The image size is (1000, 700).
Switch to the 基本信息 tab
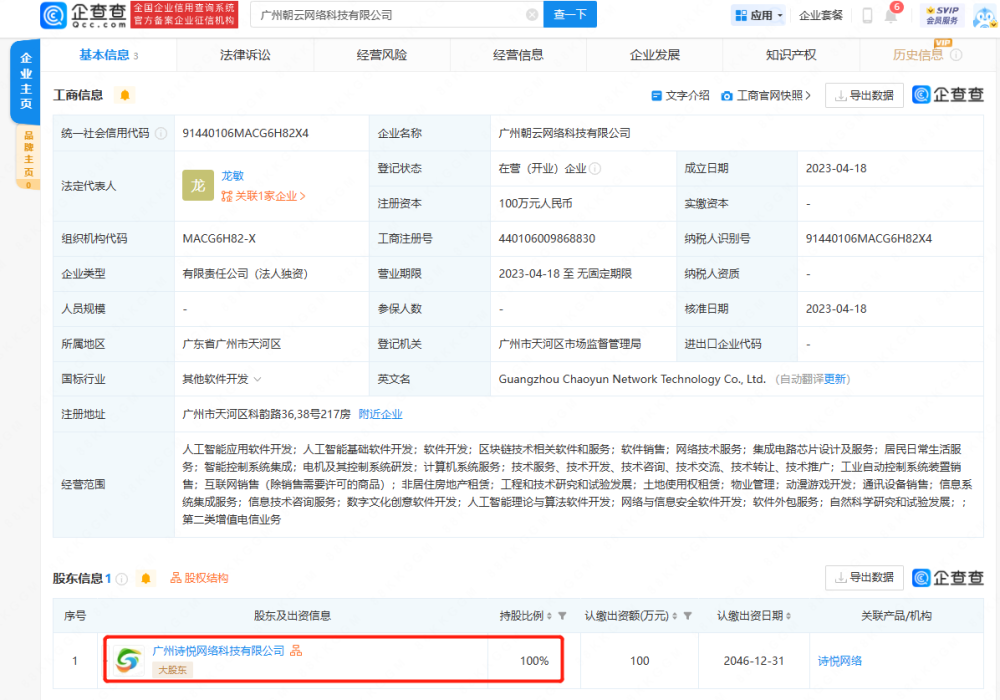point(108,55)
